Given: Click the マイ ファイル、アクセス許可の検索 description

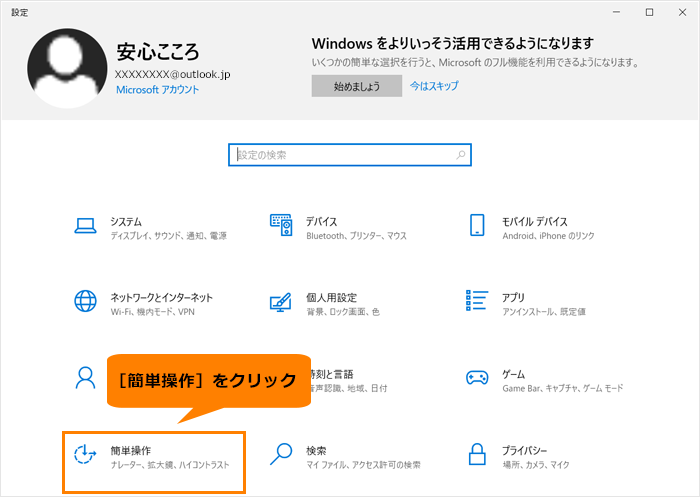Looking at the screenshot, I should (x=363, y=465).
